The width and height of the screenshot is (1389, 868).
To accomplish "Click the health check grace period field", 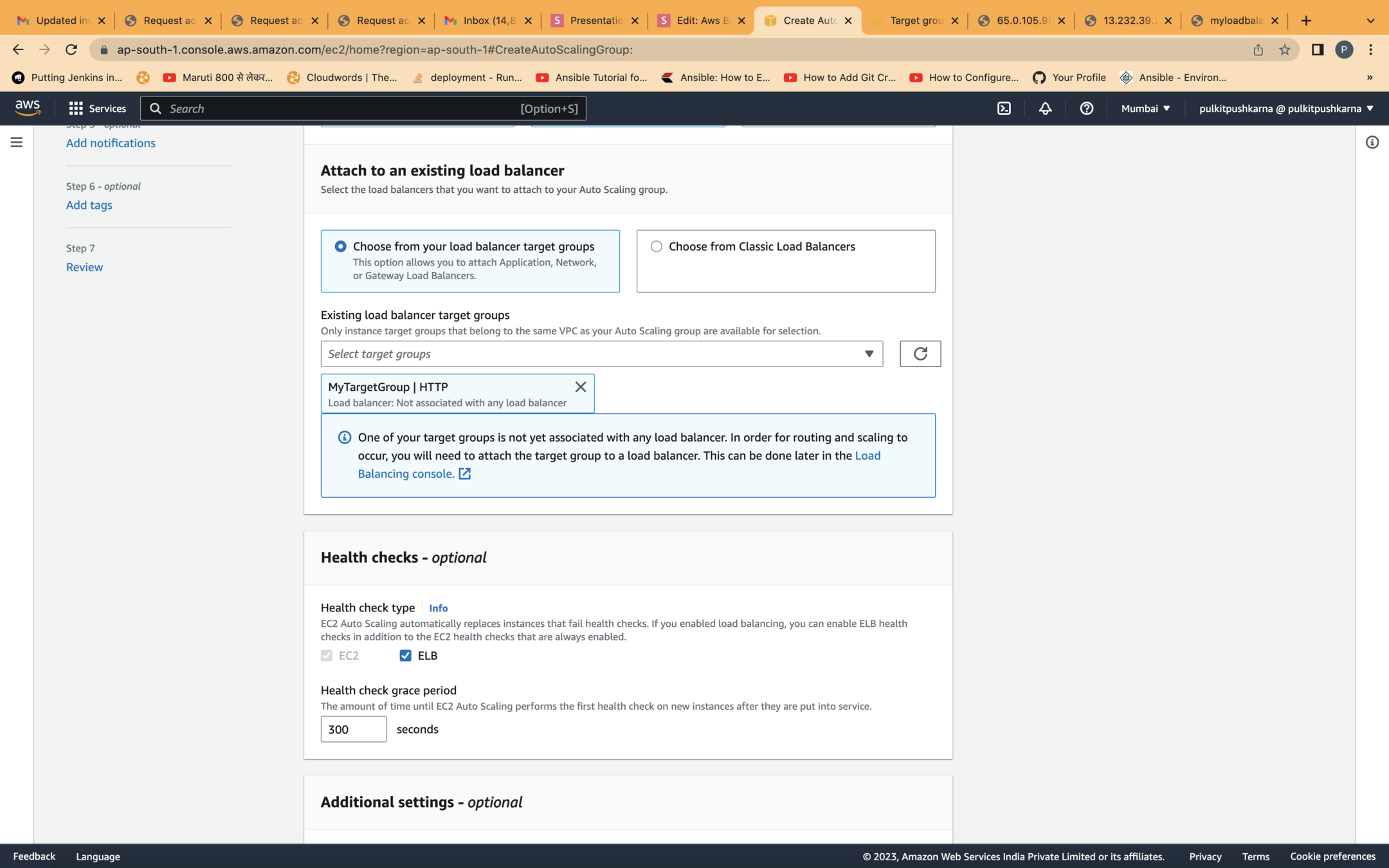I will (x=353, y=729).
